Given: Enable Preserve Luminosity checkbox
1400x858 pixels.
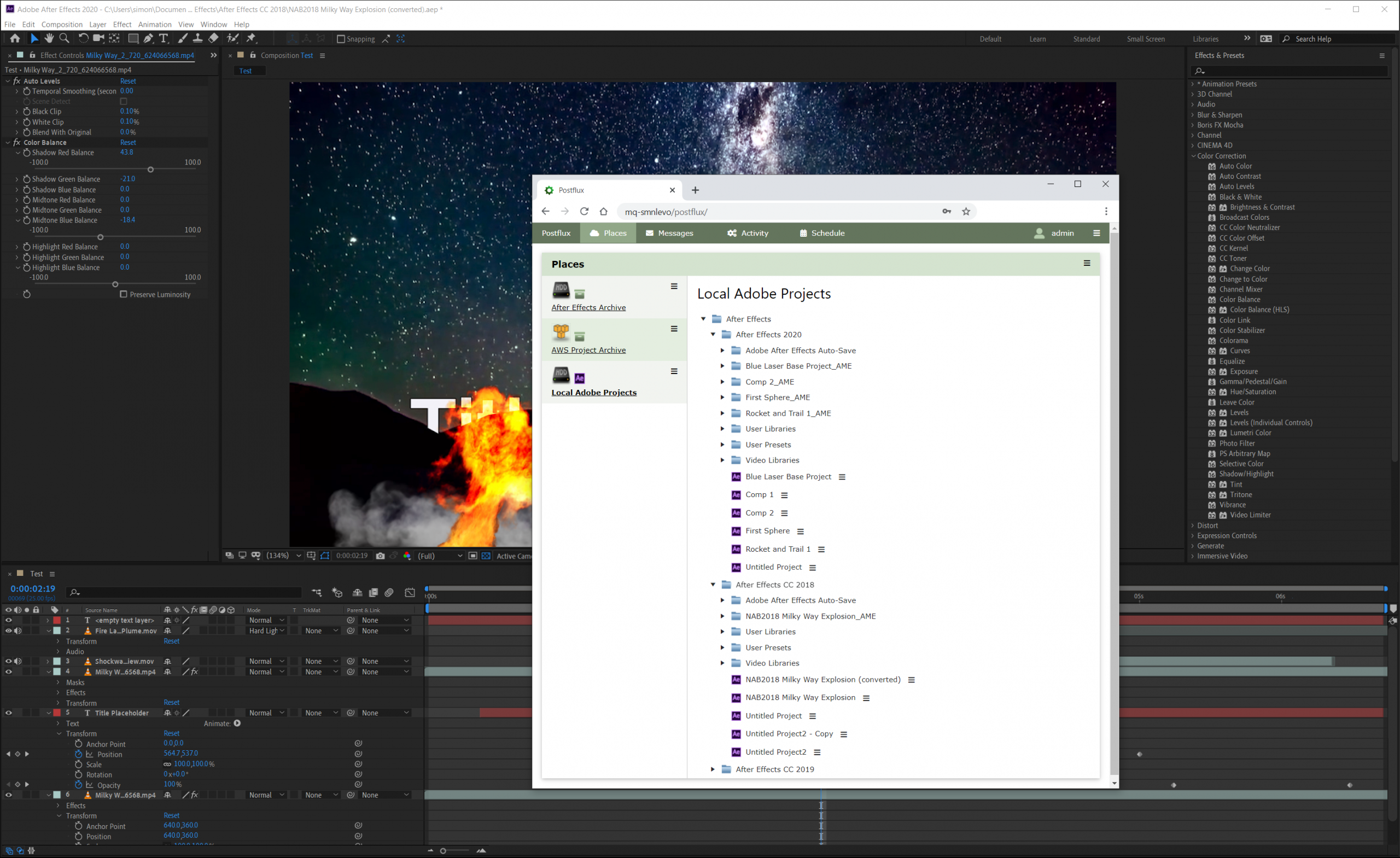Looking at the screenshot, I should (123, 294).
